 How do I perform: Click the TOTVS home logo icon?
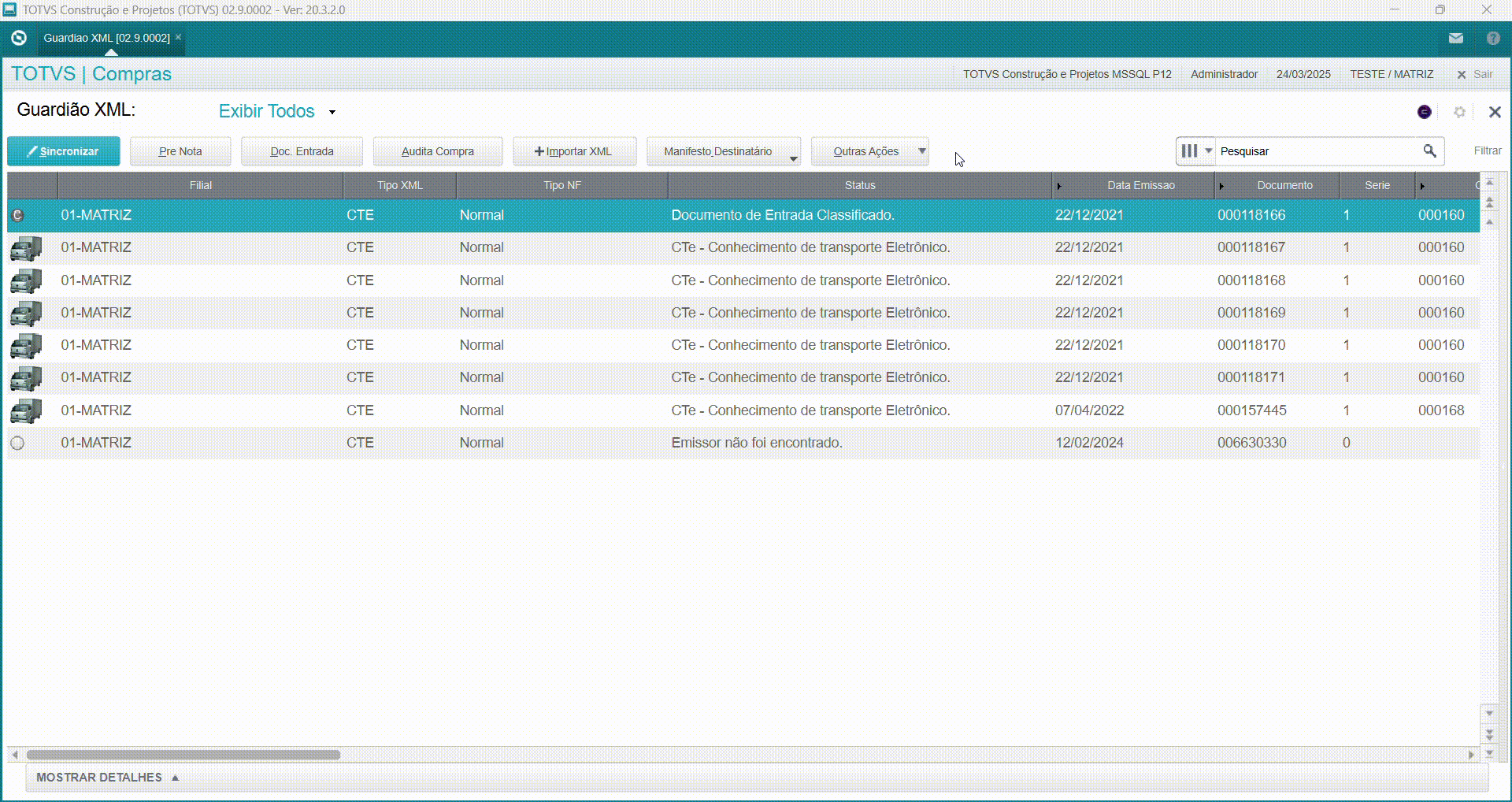tap(19, 38)
